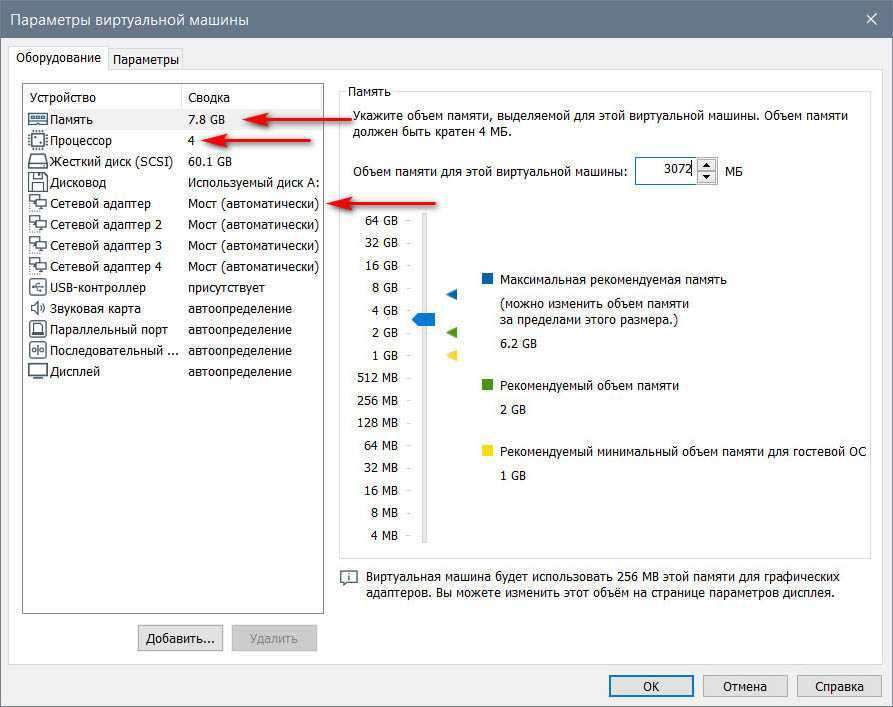Select the Процессор device icon
The width and height of the screenshot is (893, 707).
pos(37,140)
